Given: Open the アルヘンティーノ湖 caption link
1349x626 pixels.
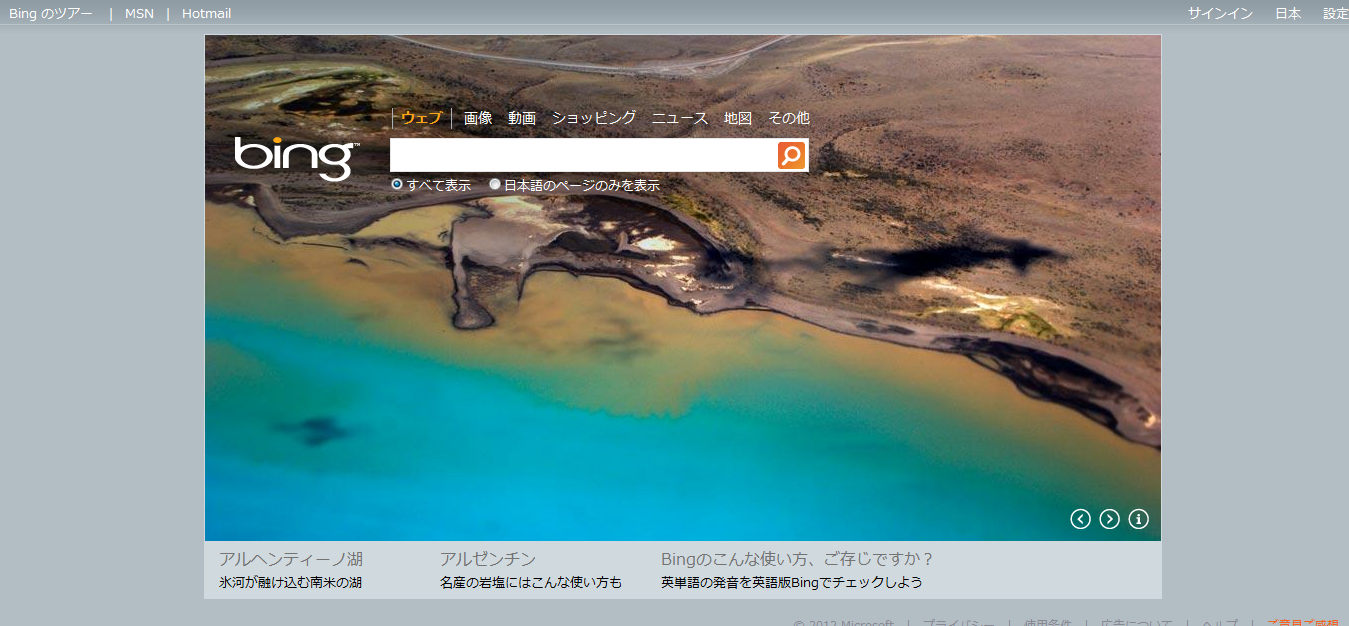Looking at the screenshot, I should [x=290, y=559].
